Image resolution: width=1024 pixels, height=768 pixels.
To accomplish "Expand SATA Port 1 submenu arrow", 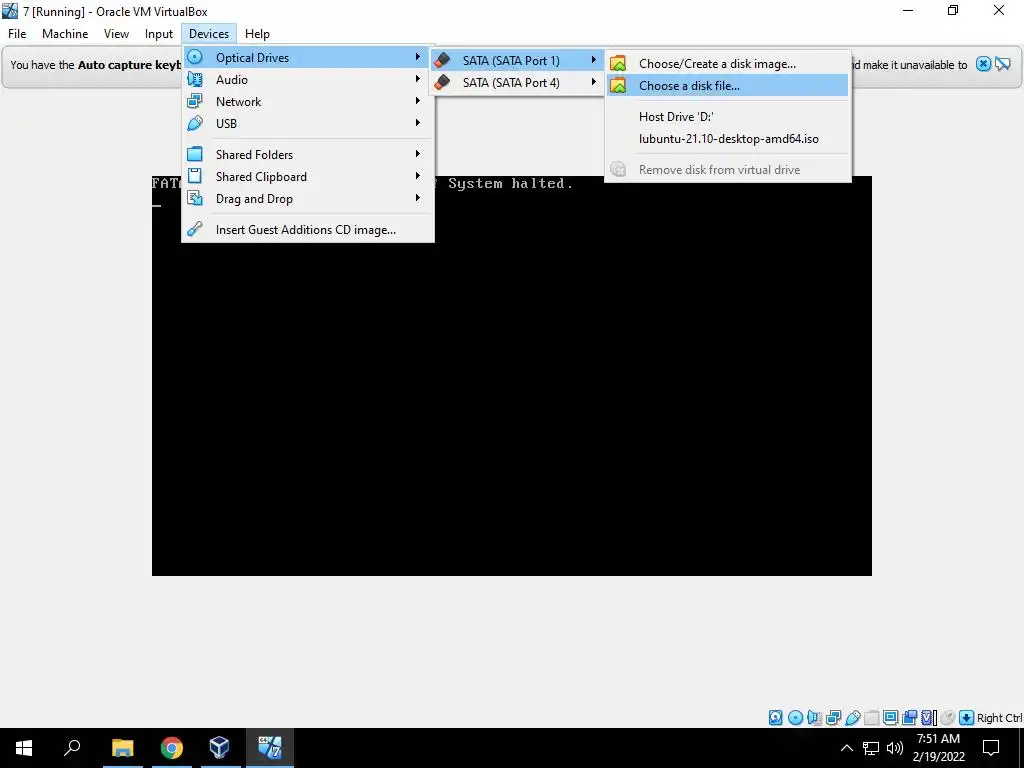I will point(594,60).
